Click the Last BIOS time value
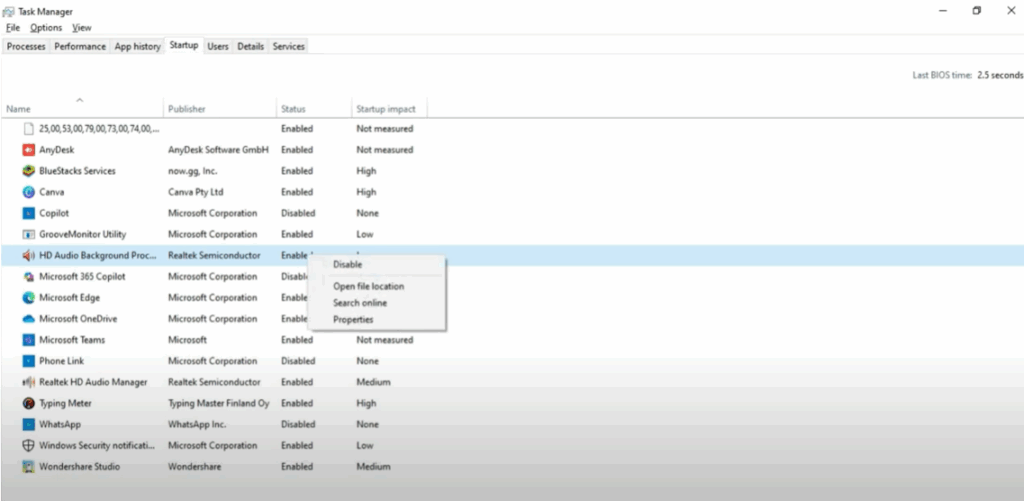Image resolution: width=1024 pixels, height=501 pixels. point(1000,75)
